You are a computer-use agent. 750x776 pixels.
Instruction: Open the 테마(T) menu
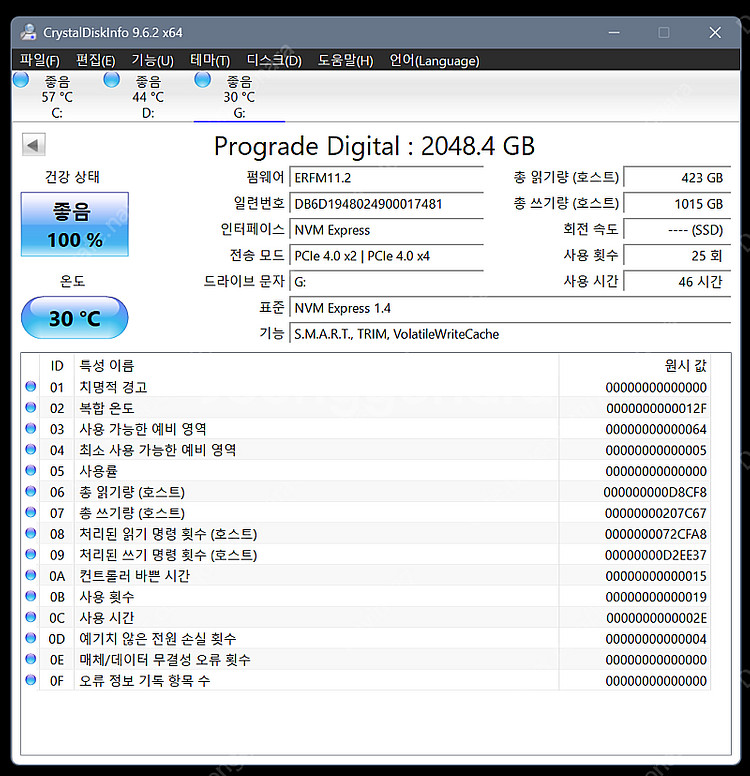coord(210,60)
